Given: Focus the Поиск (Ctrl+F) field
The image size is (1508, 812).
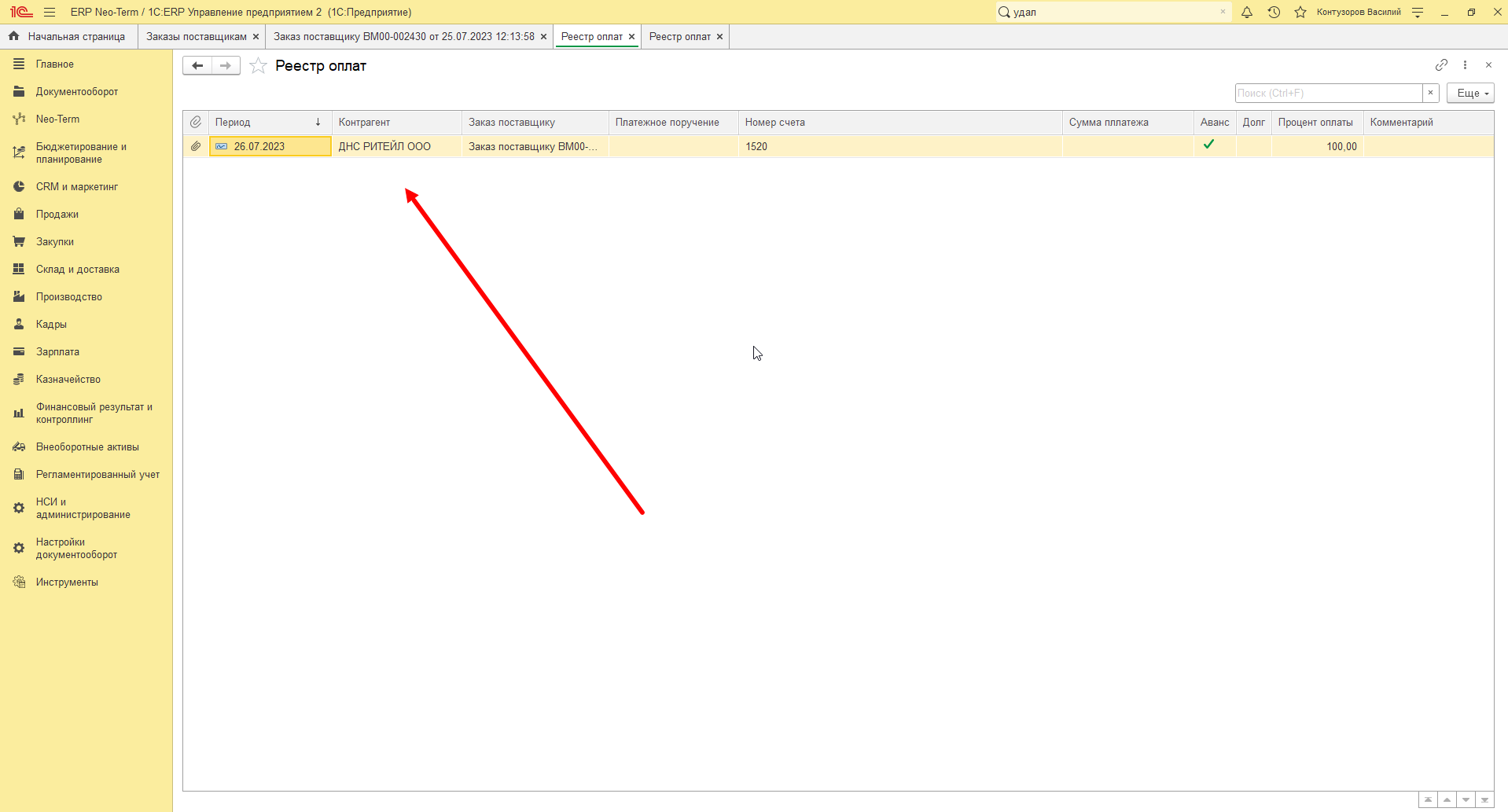Looking at the screenshot, I should coord(1329,93).
